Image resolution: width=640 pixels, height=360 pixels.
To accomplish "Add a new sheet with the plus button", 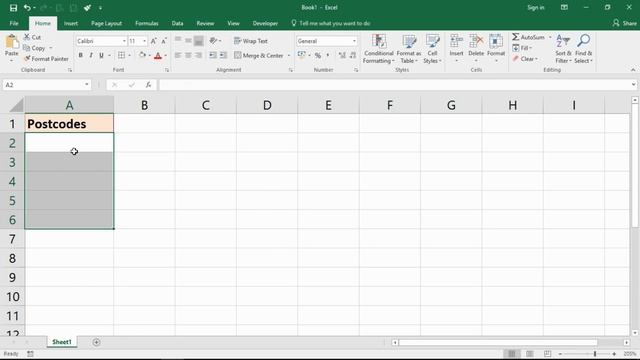I will point(96,342).
